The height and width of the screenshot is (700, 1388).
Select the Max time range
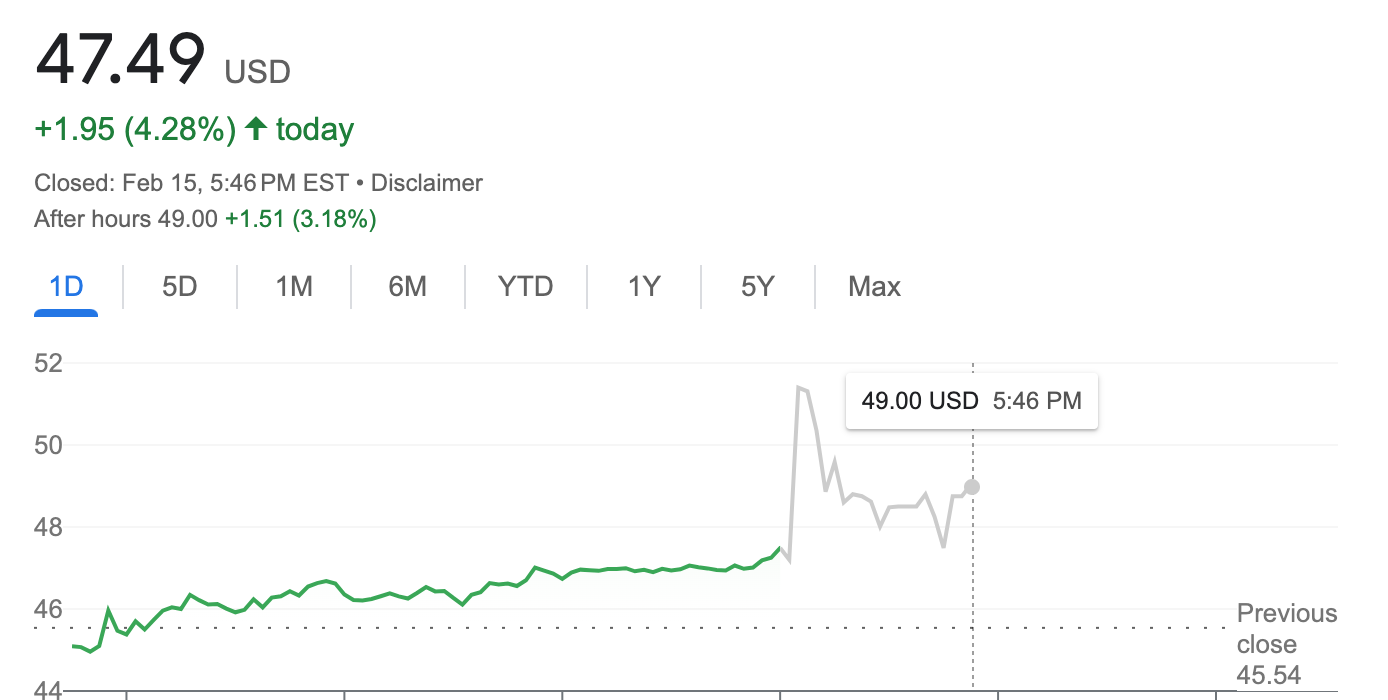pos(874,287)
